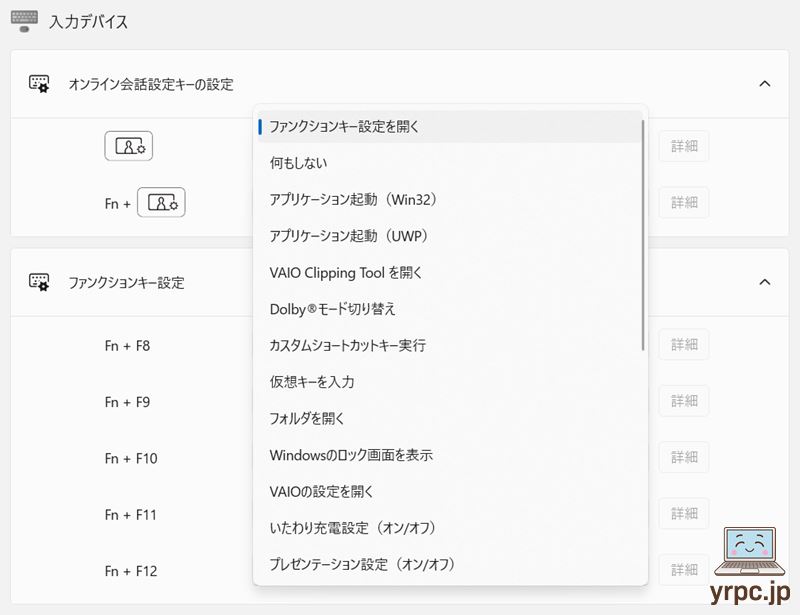Collapse the ファンクションキー設定 section chevron

(x=765, y=282)
